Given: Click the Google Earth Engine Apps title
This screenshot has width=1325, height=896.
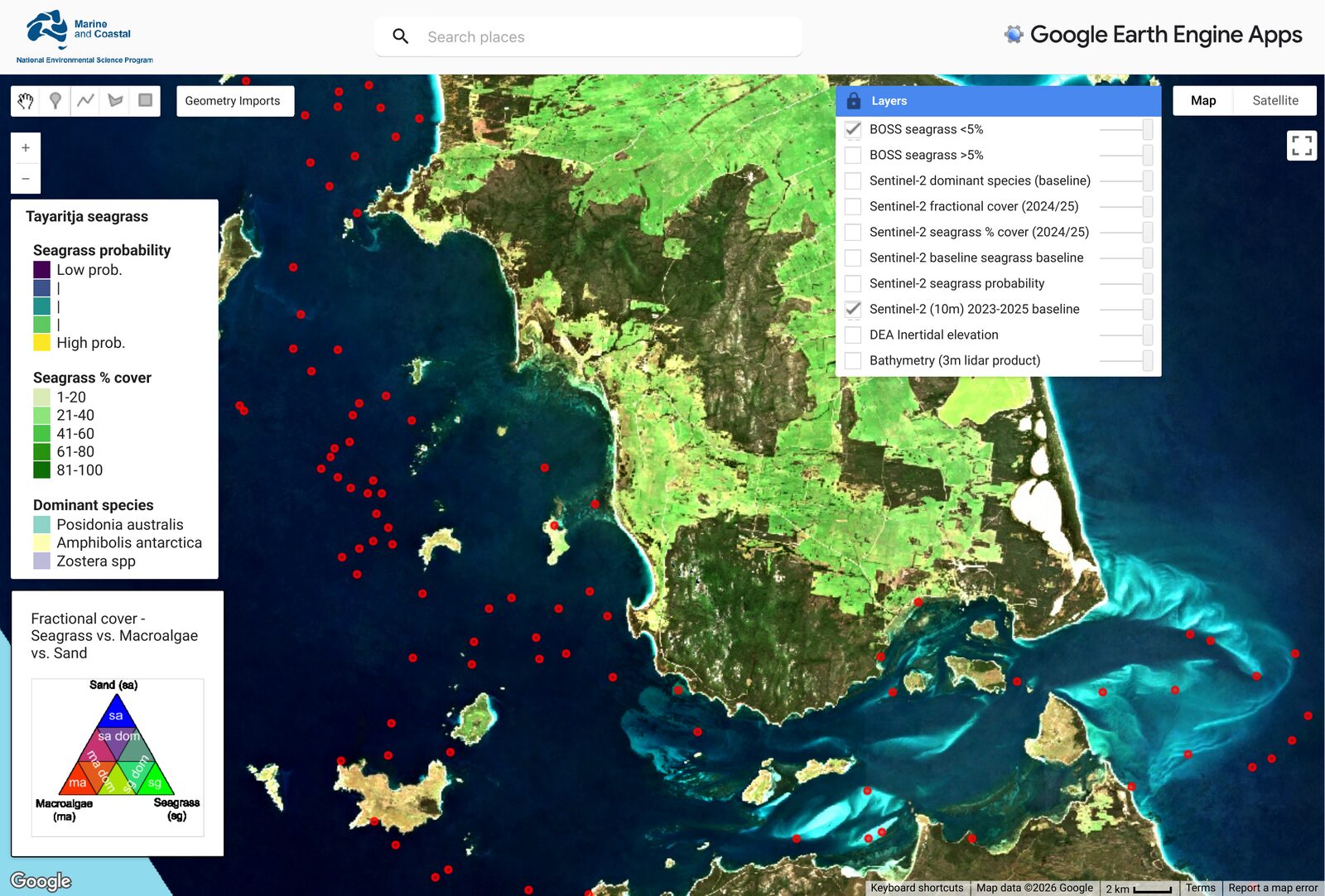Looking at the screenshot, I should (1165, 35).
